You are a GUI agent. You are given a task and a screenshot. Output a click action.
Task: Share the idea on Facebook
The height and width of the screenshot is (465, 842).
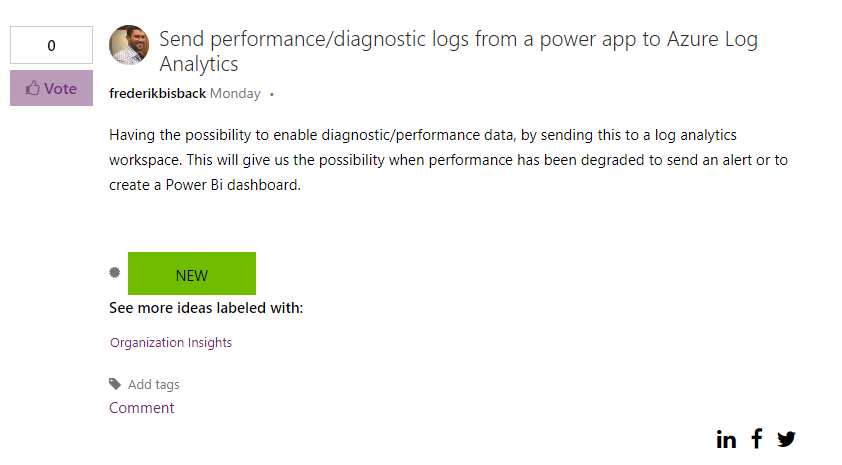757,438
